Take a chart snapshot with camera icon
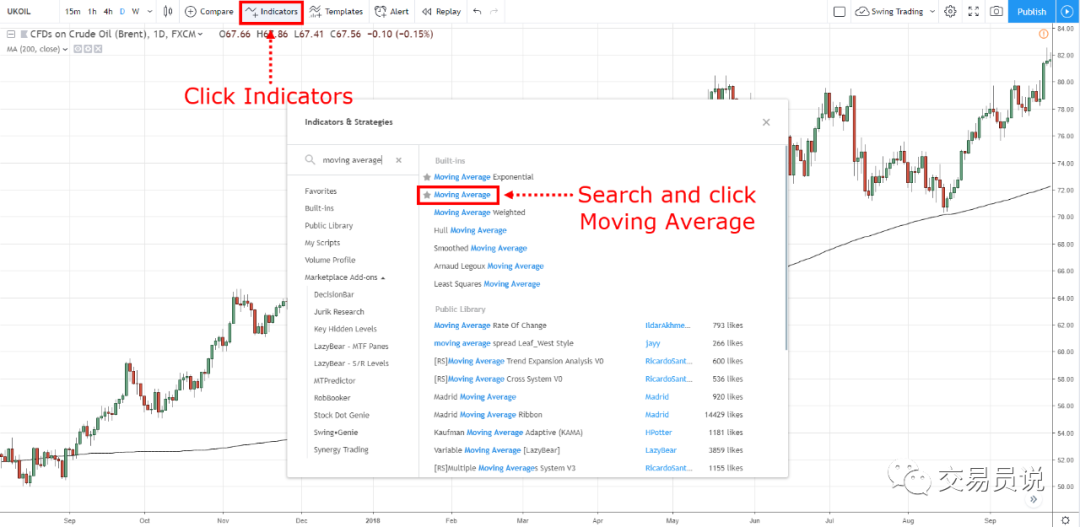Viewport: 1080px width, 527px height. pyautogui.click(x=996, y=11)
